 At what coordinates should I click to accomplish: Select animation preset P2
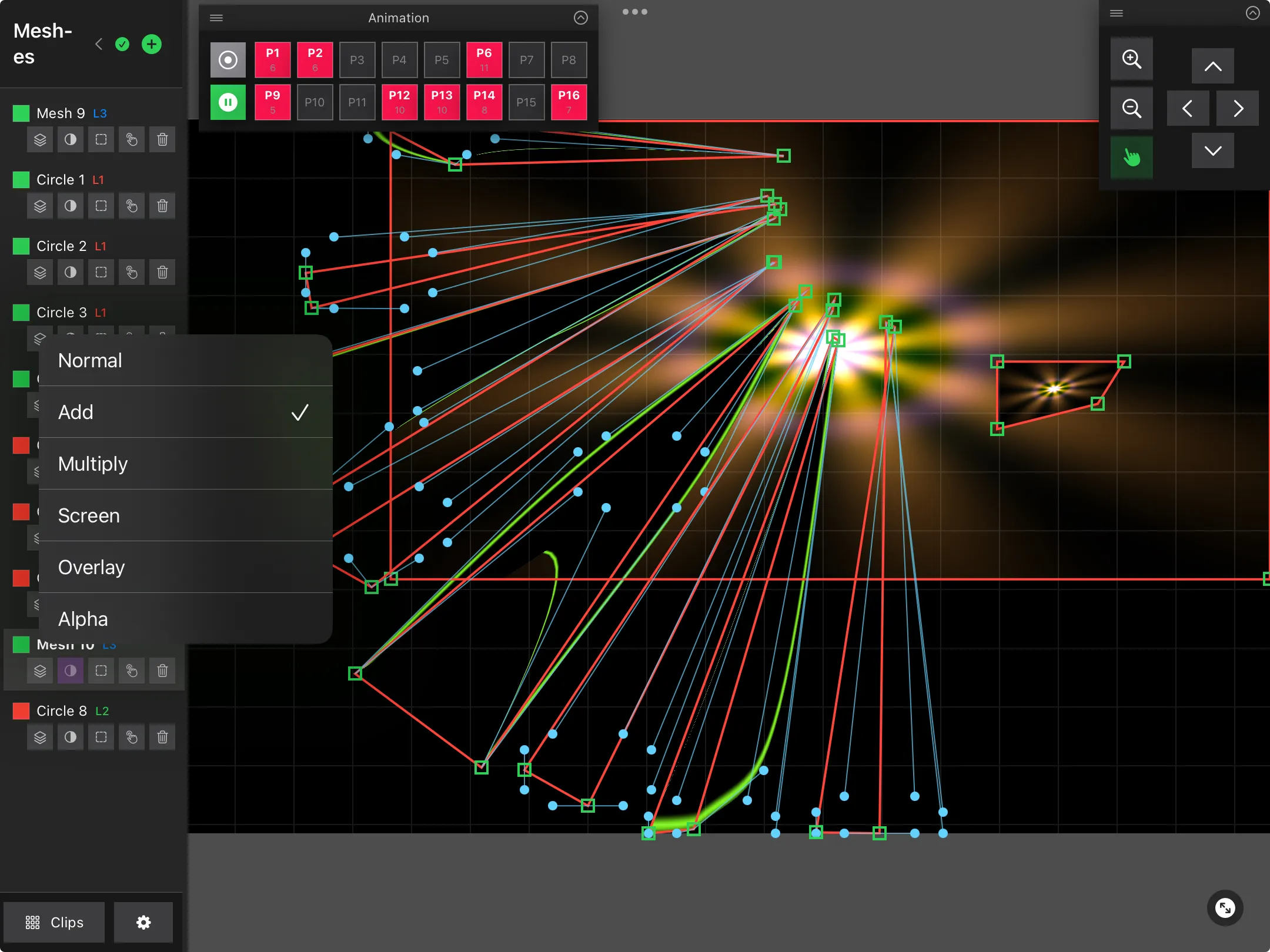click(x=315, y=60)
